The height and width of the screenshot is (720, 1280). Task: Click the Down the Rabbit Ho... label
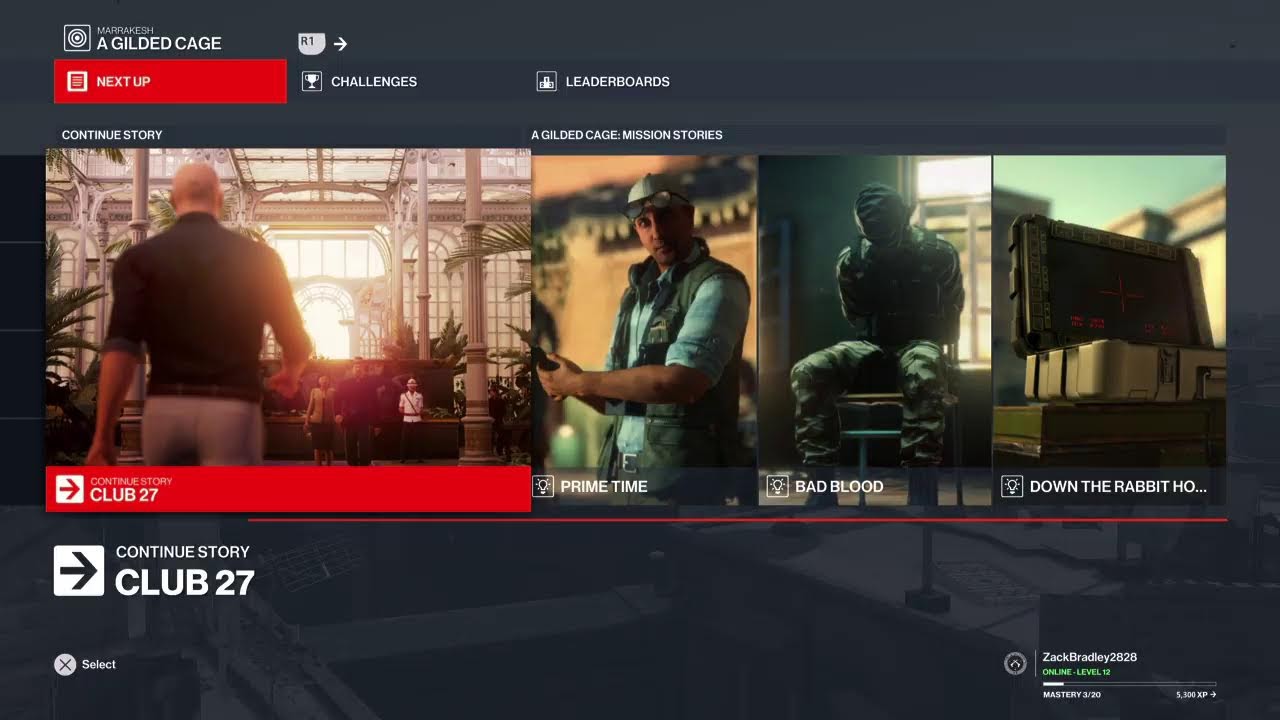[1119, 487]
